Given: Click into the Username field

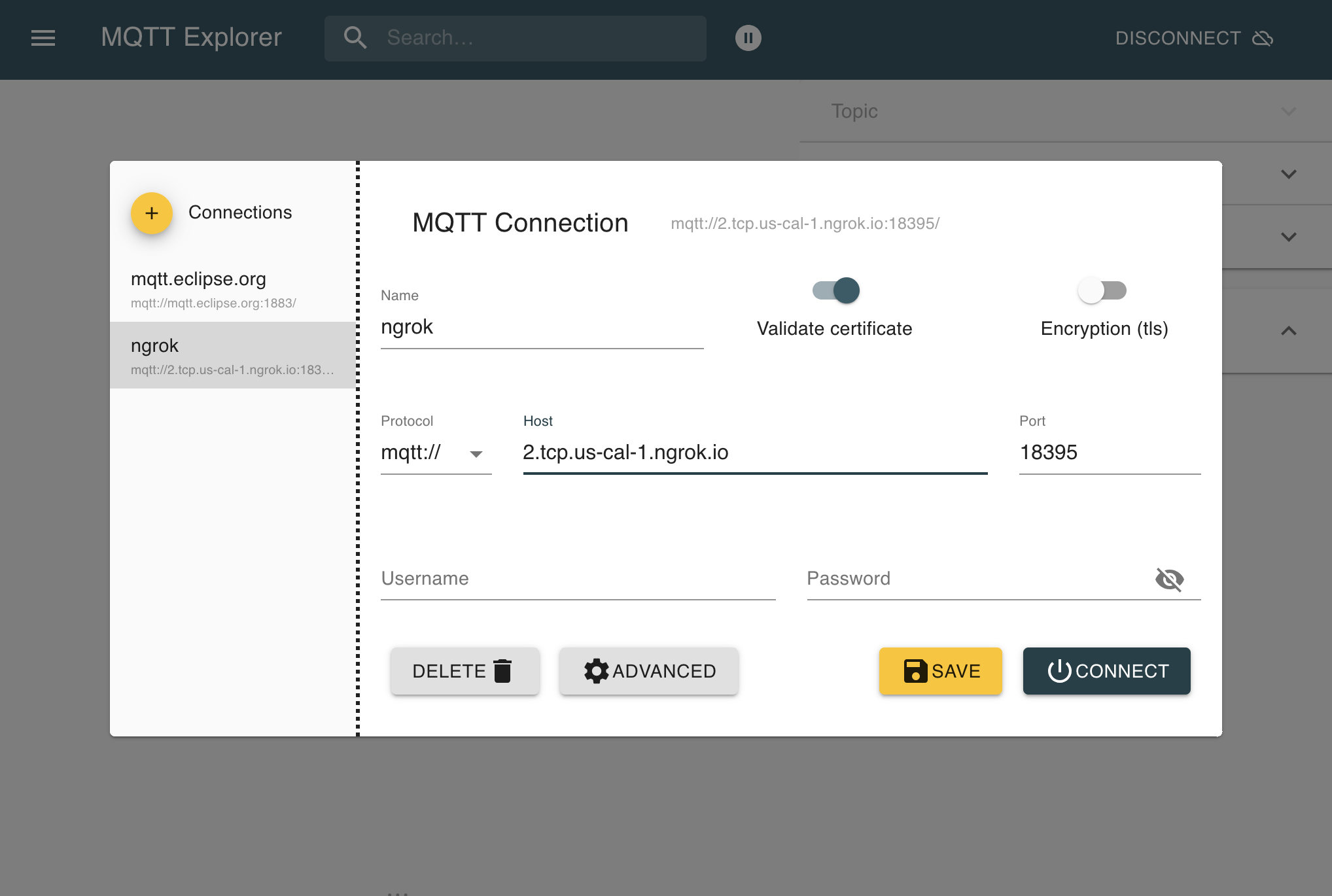Looking at the screenshot, I should 578,579.
